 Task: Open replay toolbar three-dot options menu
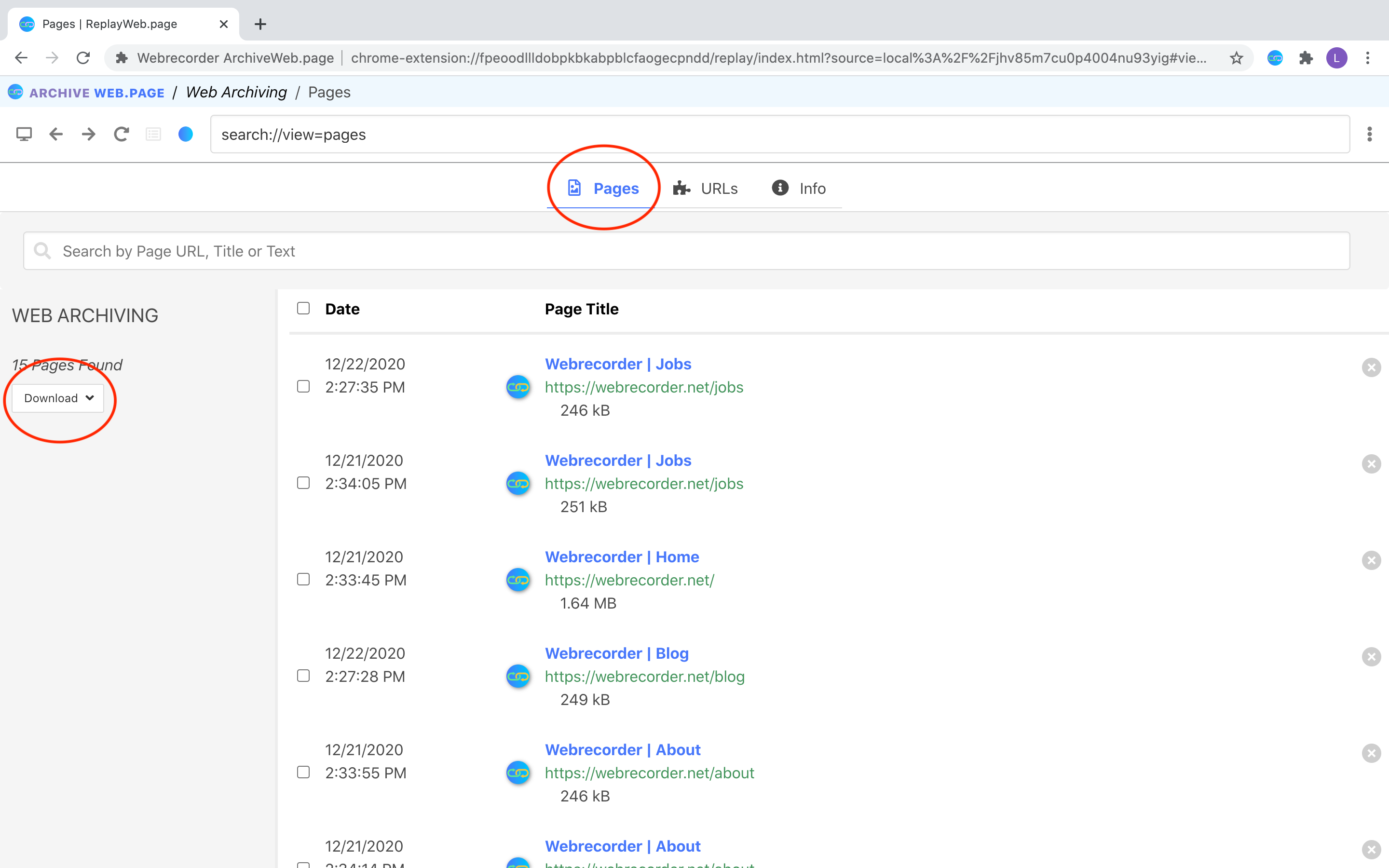(1370, 135)
